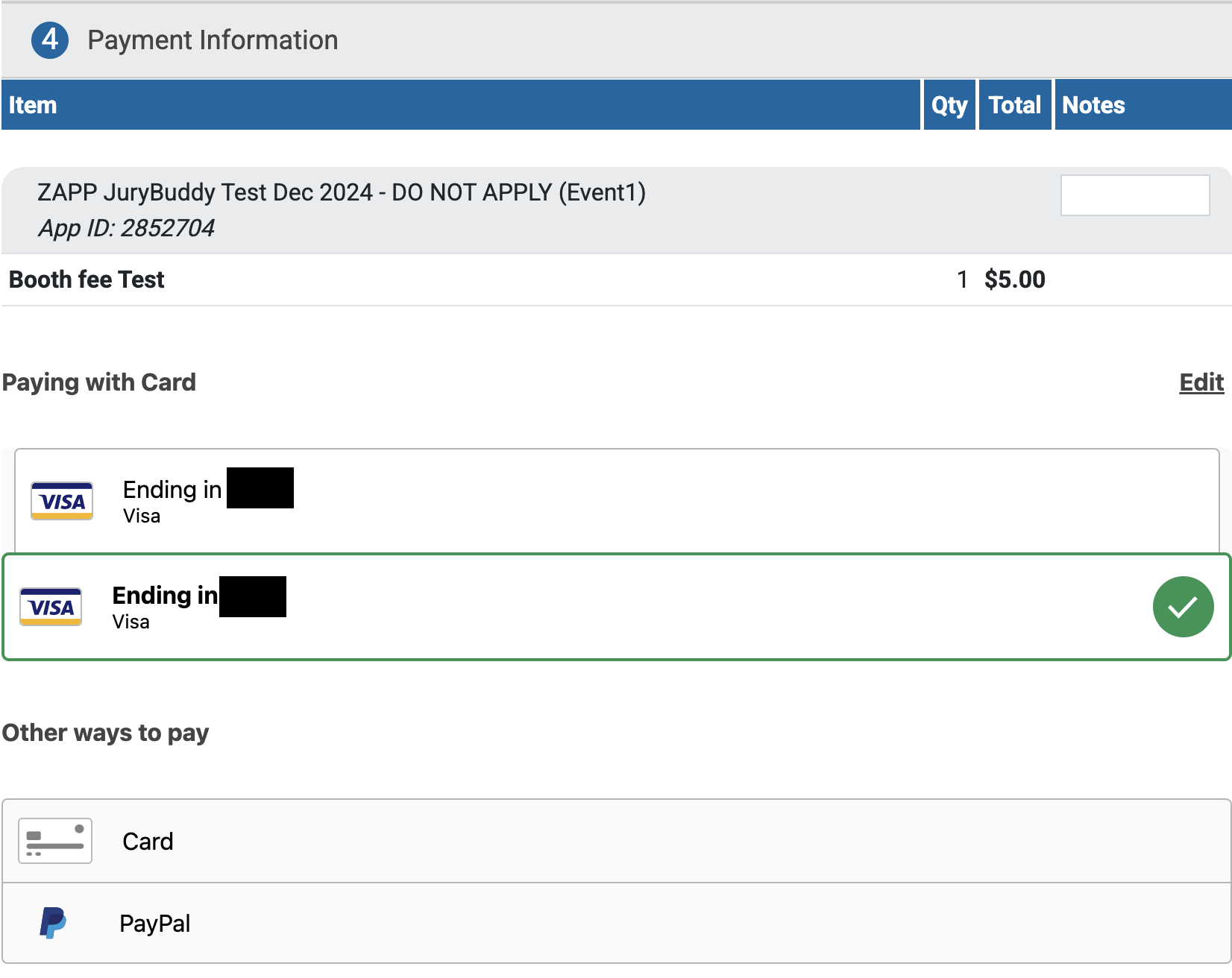The image size is (1232, 978).
Task: Click the step 4 number badge
Action: click(49, 40)
